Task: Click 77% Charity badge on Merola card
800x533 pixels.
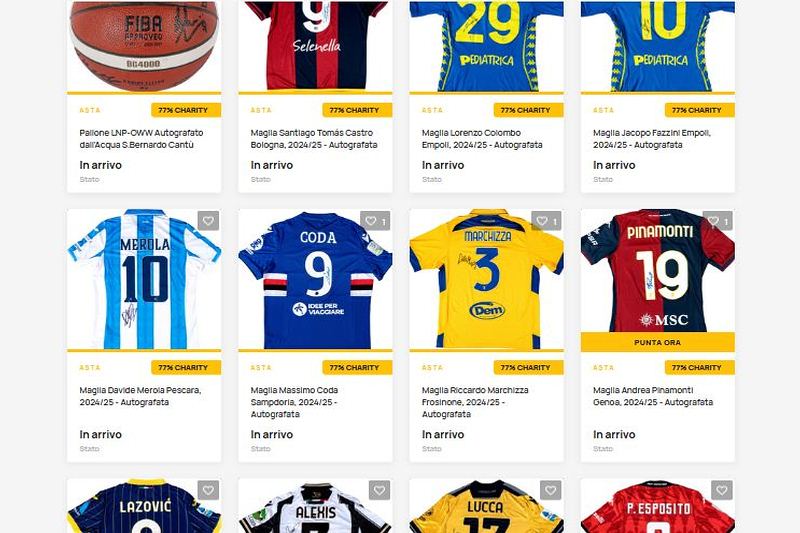Action: 186,367
